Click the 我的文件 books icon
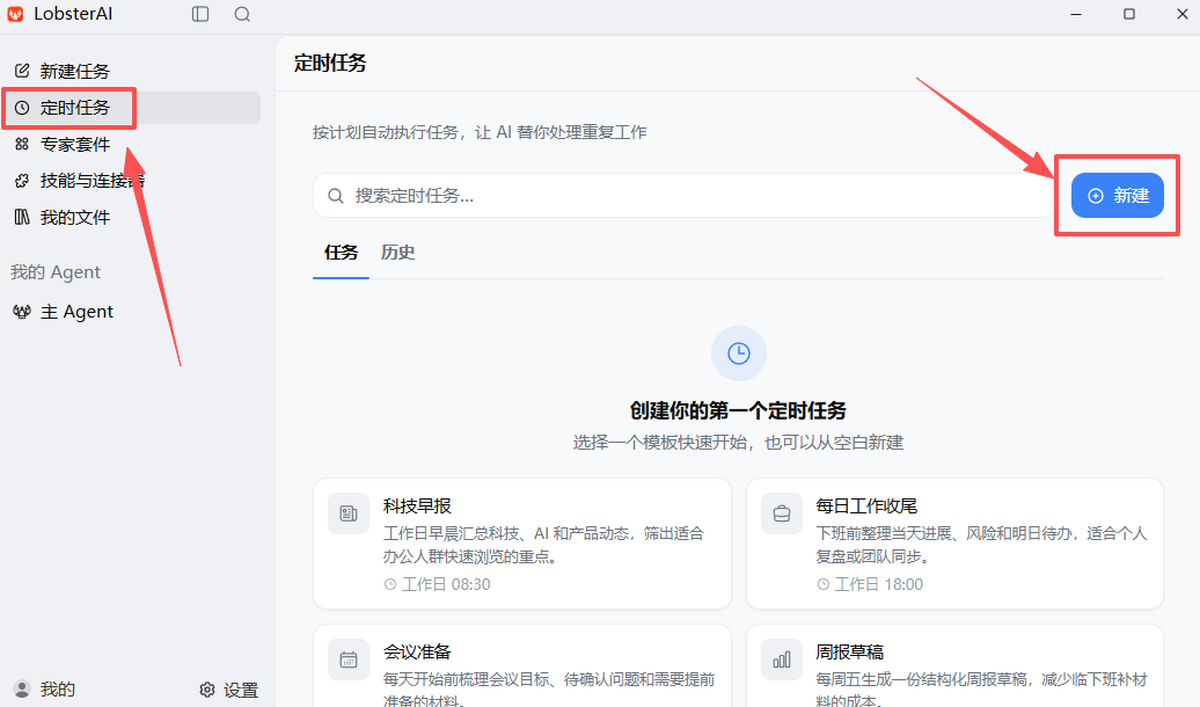The width and height of the screenshot is (1200, 707). (x=22, y=217)
